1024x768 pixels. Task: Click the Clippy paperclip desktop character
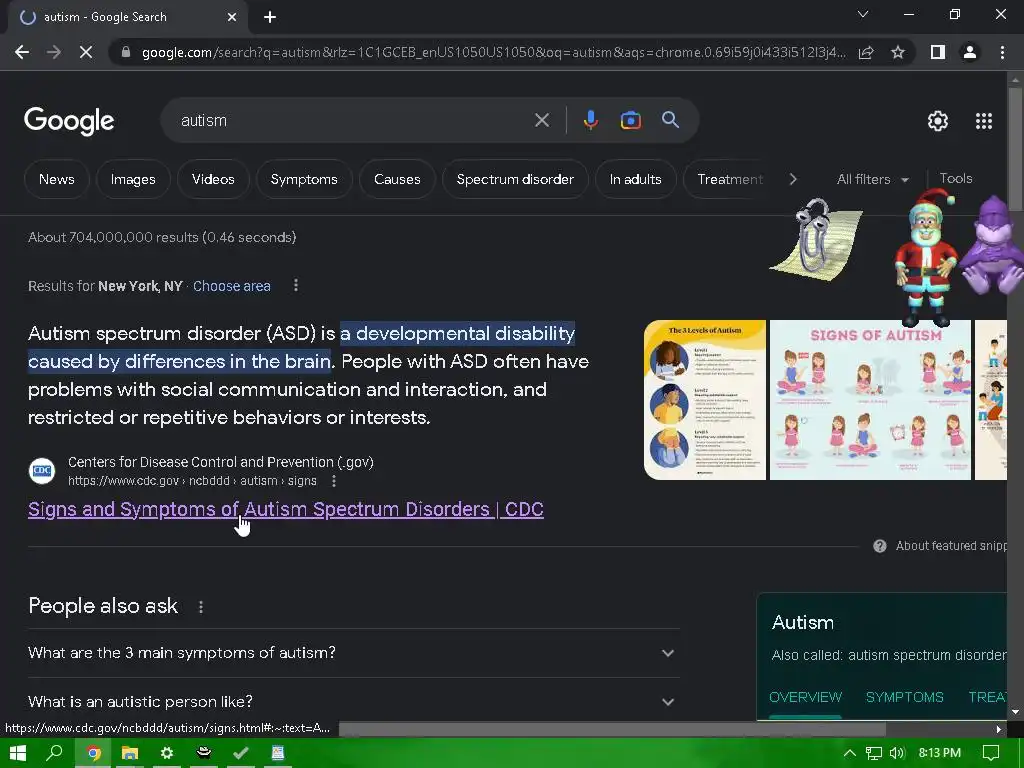point(816,239)
